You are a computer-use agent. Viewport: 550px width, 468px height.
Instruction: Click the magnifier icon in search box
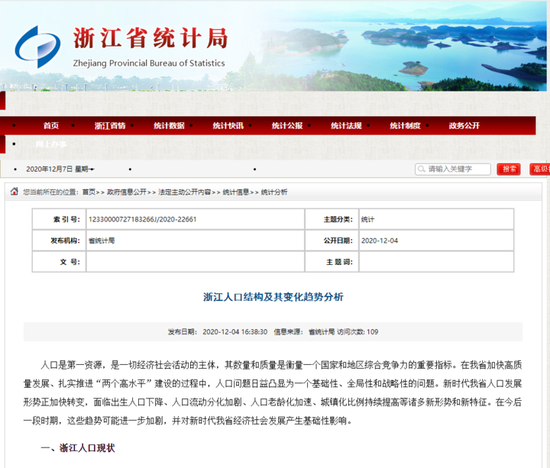pos(421,169)
